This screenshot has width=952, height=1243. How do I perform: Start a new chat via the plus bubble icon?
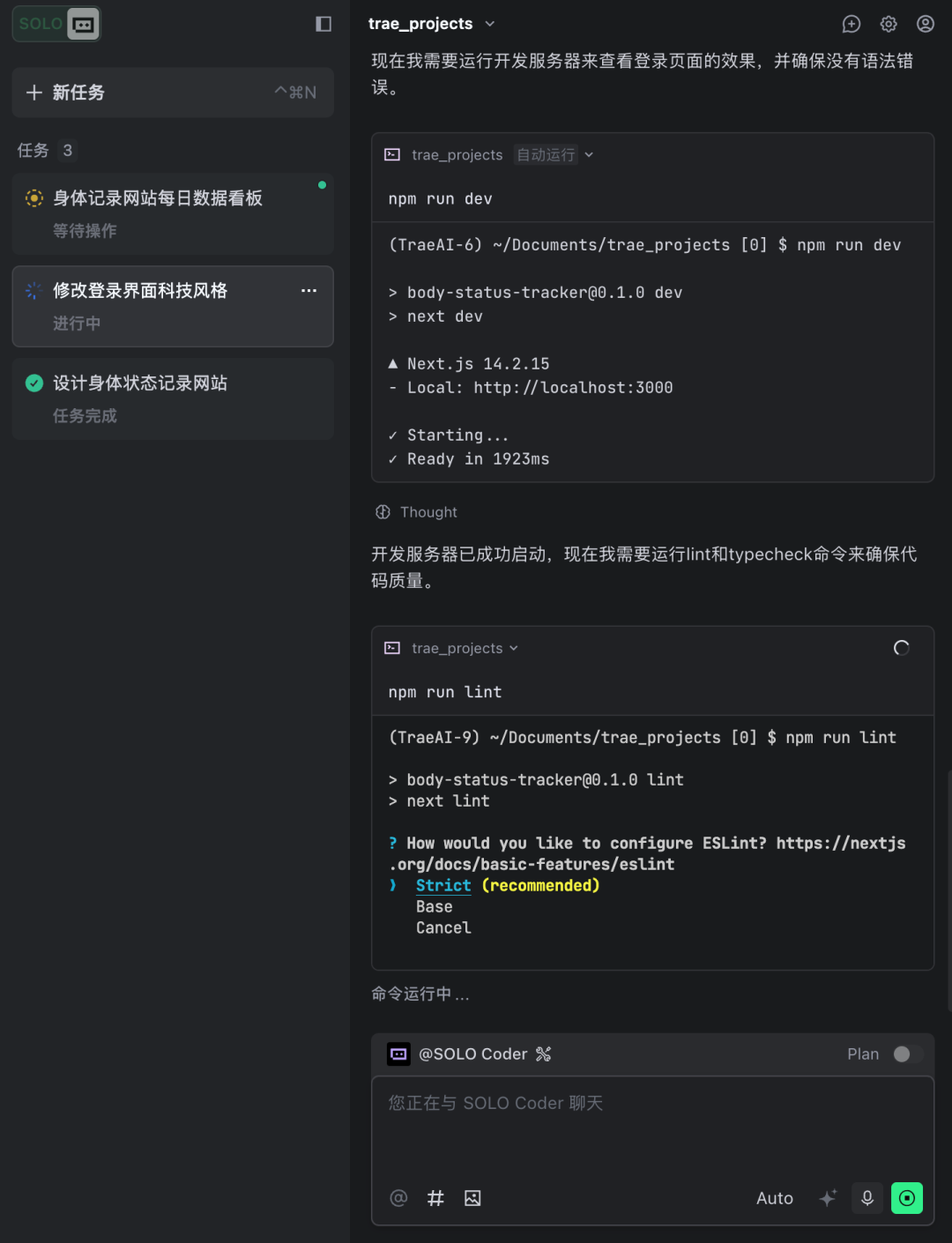coord(851,24)
